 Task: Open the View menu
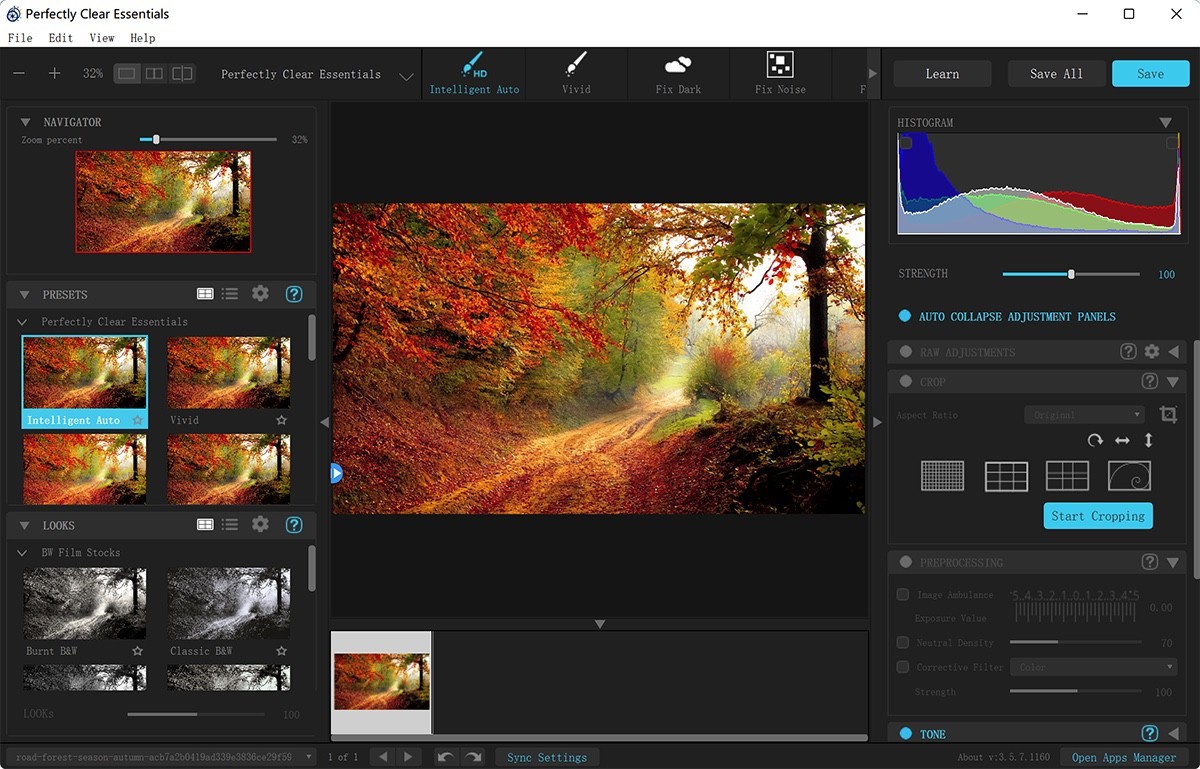click(101, 38)
